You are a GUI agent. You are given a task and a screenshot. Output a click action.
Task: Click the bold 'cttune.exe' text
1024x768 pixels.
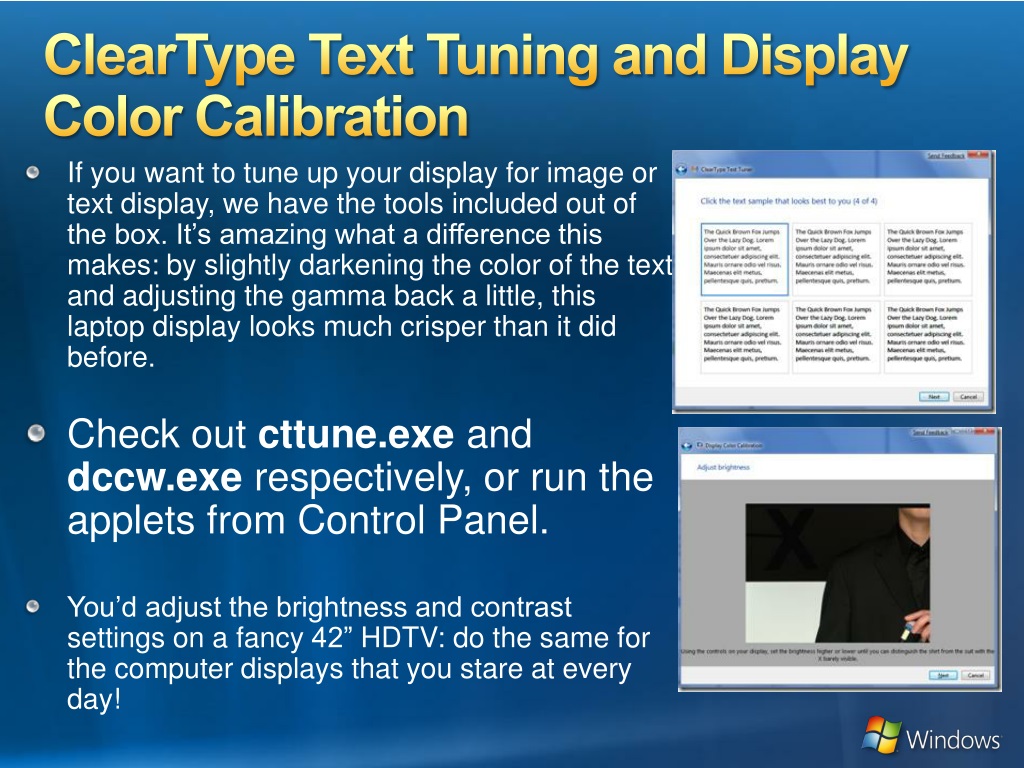[x=356, y=434]
